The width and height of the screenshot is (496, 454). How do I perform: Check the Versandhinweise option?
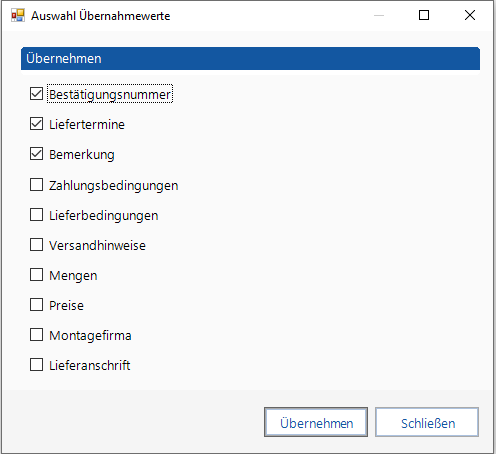[x=36, y=245]
